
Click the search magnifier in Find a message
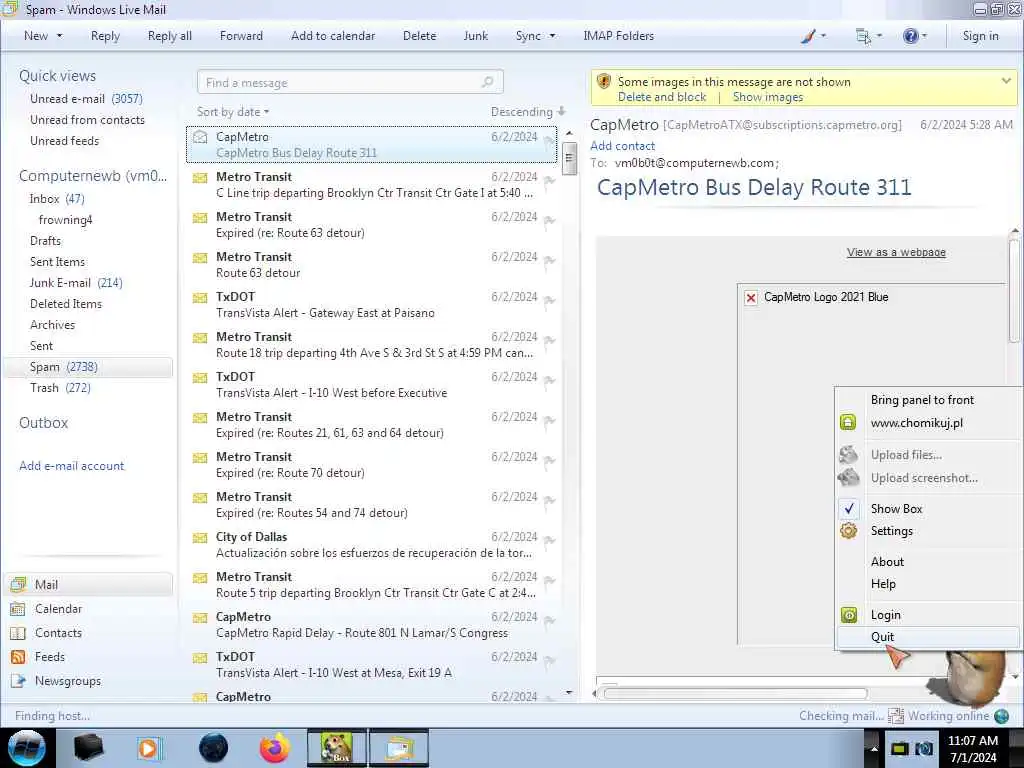pyautogui.click(x=487, y=82)
